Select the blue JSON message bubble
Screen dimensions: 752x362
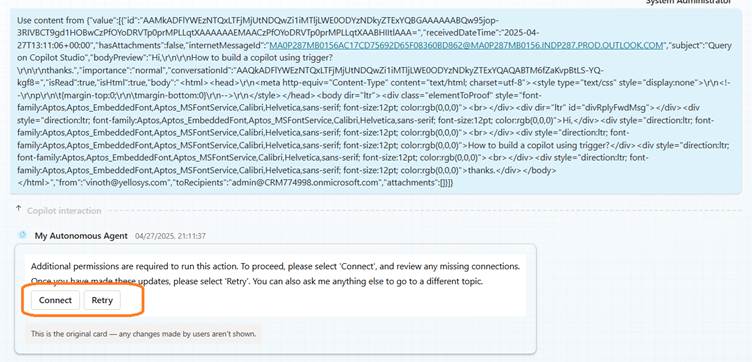coord(376,102)
